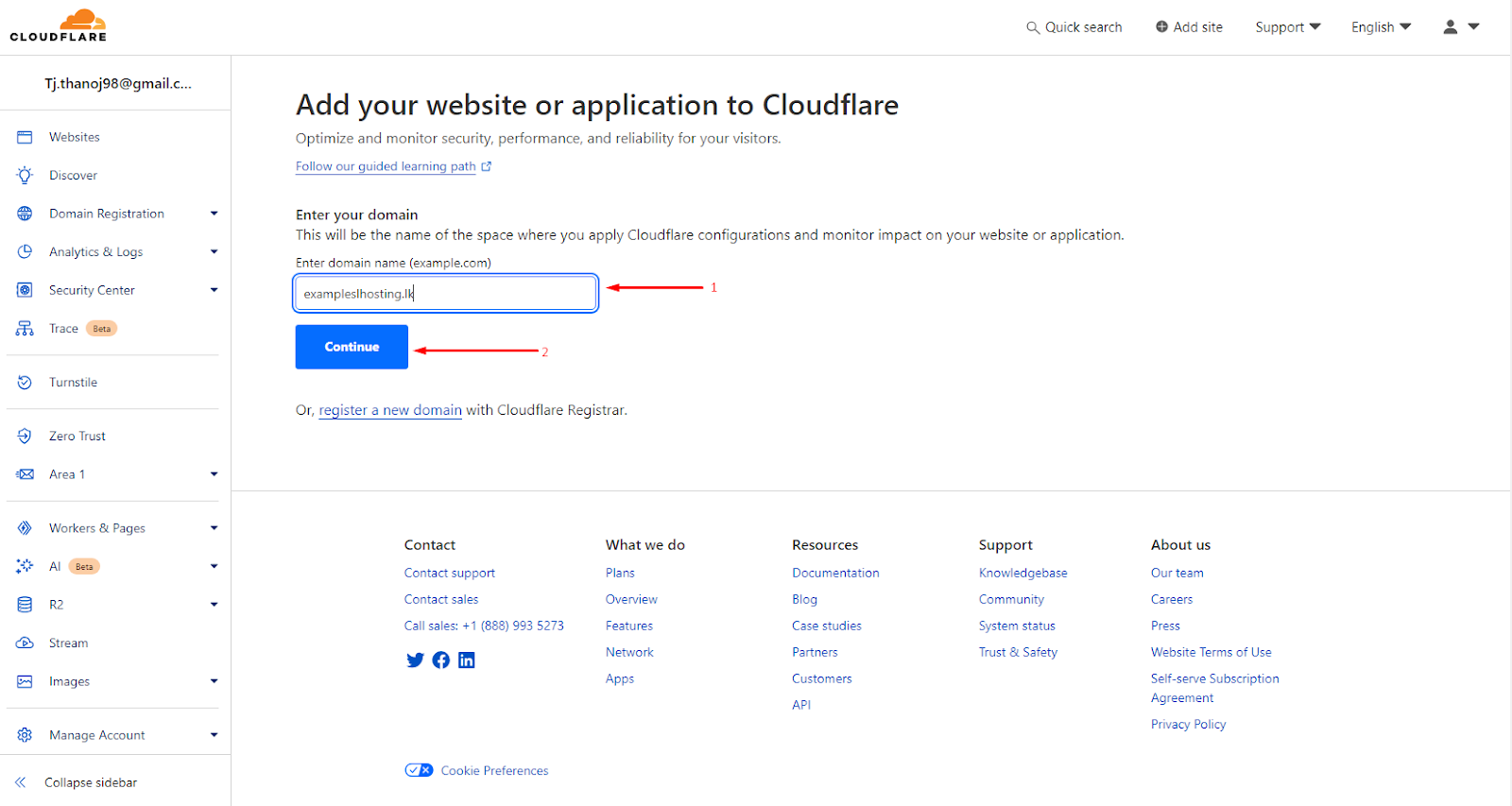The height and width of the screenshot is (806, 1512).
Task: Click the Add site plus icon
Action: tap(1161, 26)
